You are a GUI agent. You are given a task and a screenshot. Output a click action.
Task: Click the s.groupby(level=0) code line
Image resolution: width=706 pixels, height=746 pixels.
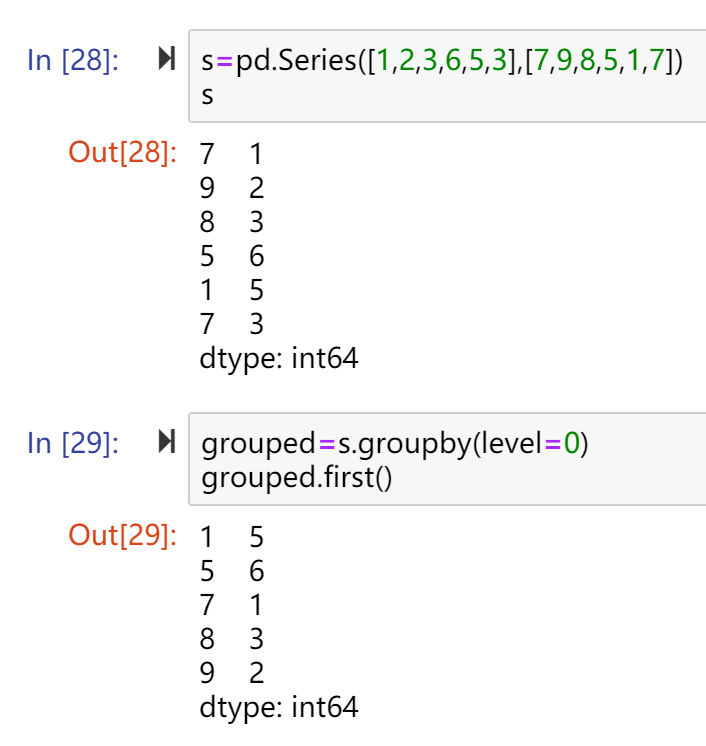[x=395, y=444]
